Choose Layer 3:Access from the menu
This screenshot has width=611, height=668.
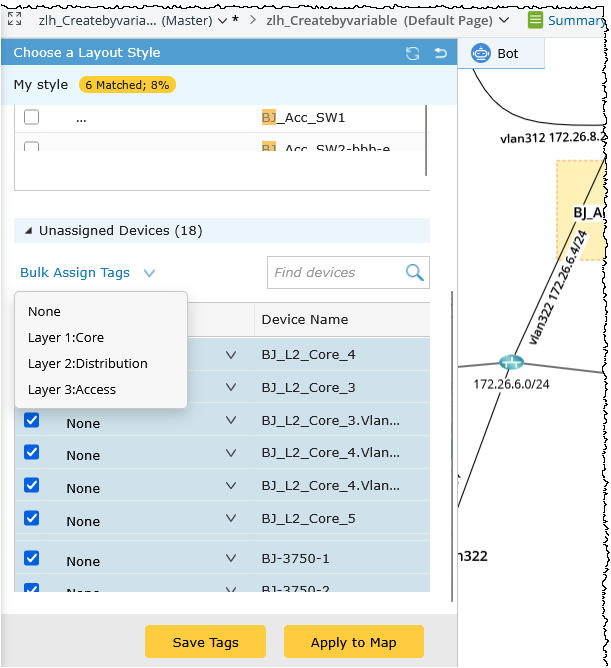pyautogui.click(x=72, y=390)
